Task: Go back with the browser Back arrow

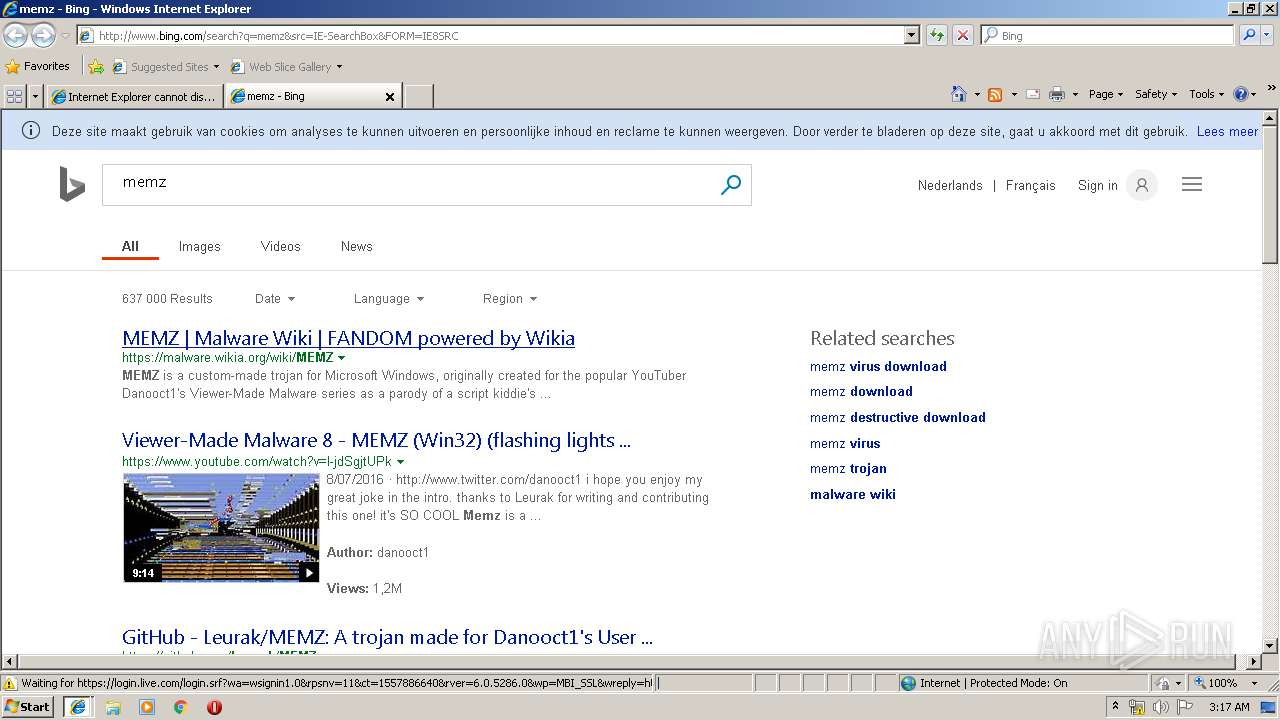Action: (x=15, y=36)
